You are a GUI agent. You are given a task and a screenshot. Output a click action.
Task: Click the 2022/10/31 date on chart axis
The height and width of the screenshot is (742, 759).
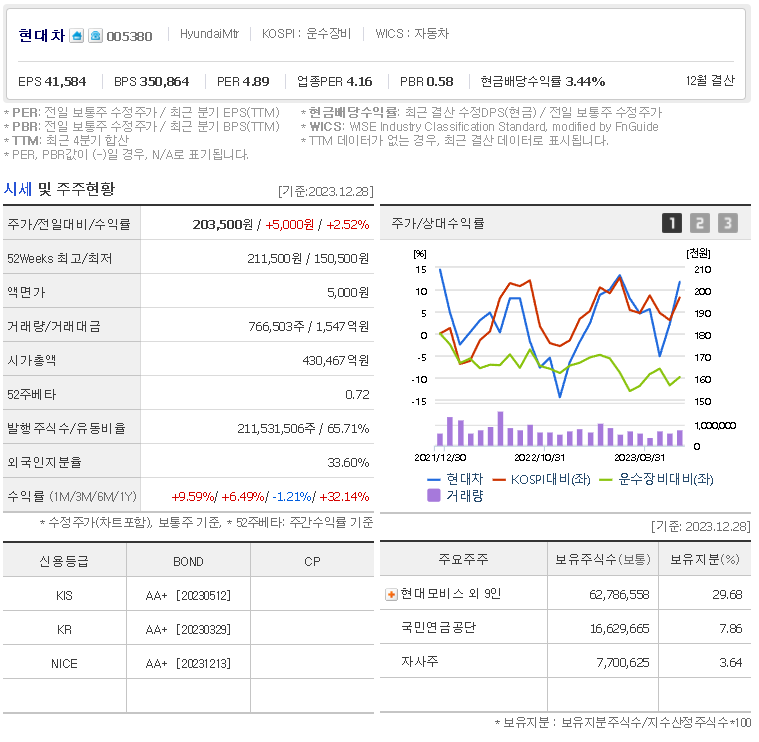click(539, 457)
